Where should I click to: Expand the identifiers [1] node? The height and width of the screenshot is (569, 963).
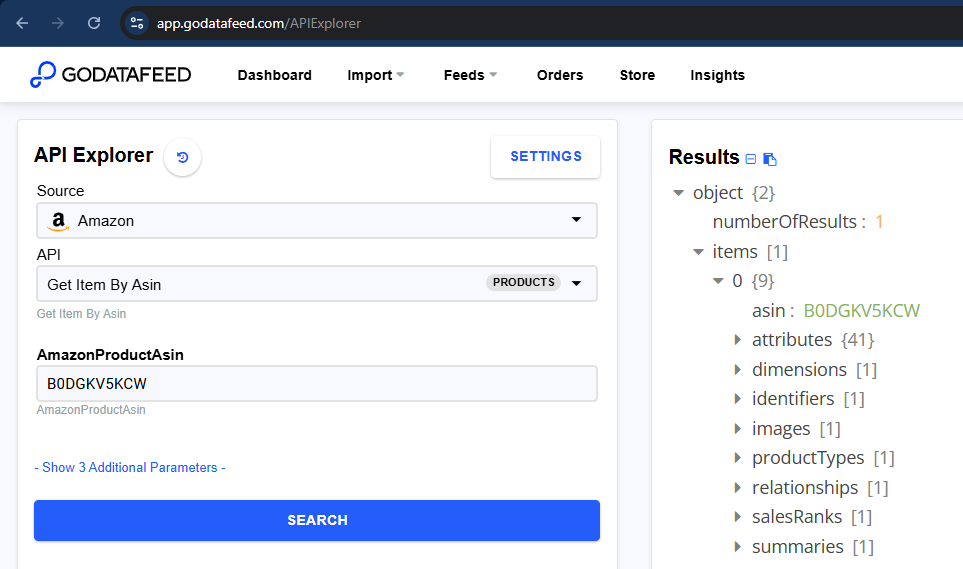[738, 399]
